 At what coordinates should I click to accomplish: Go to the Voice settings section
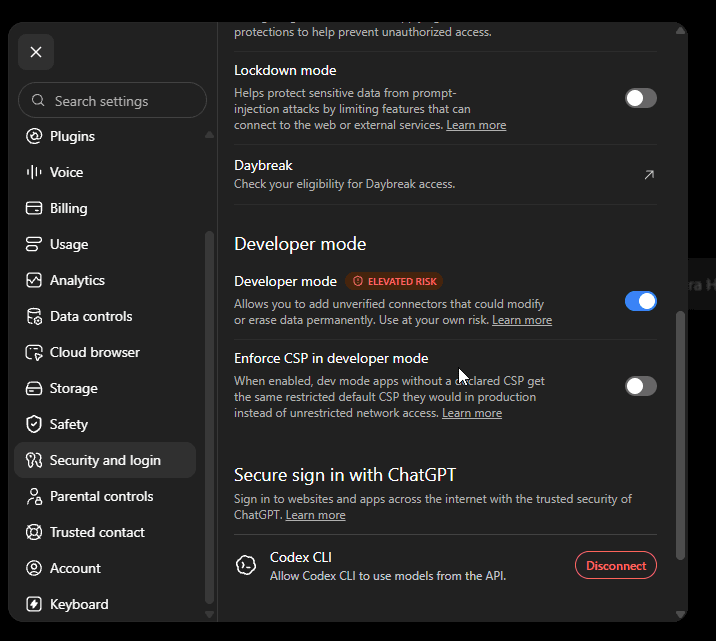105,172
